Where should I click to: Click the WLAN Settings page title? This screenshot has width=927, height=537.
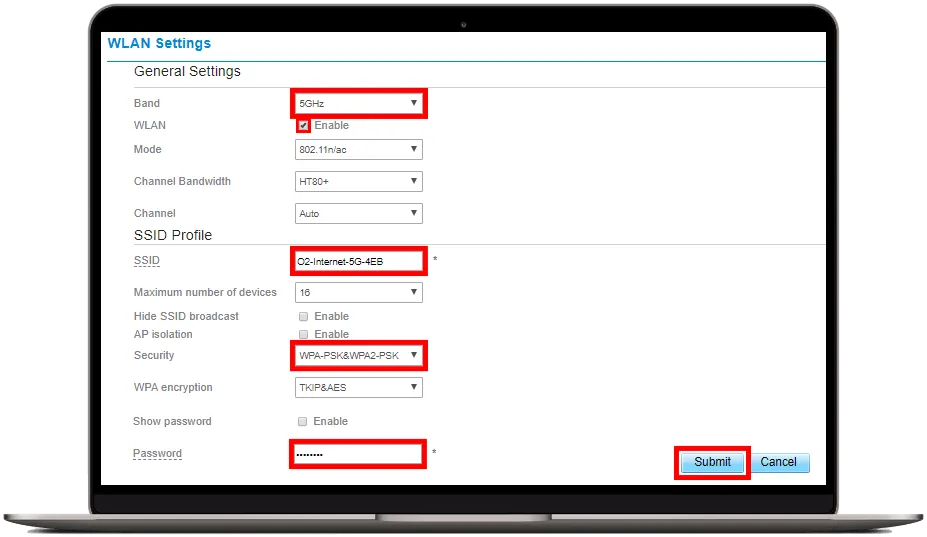(159, 44)
